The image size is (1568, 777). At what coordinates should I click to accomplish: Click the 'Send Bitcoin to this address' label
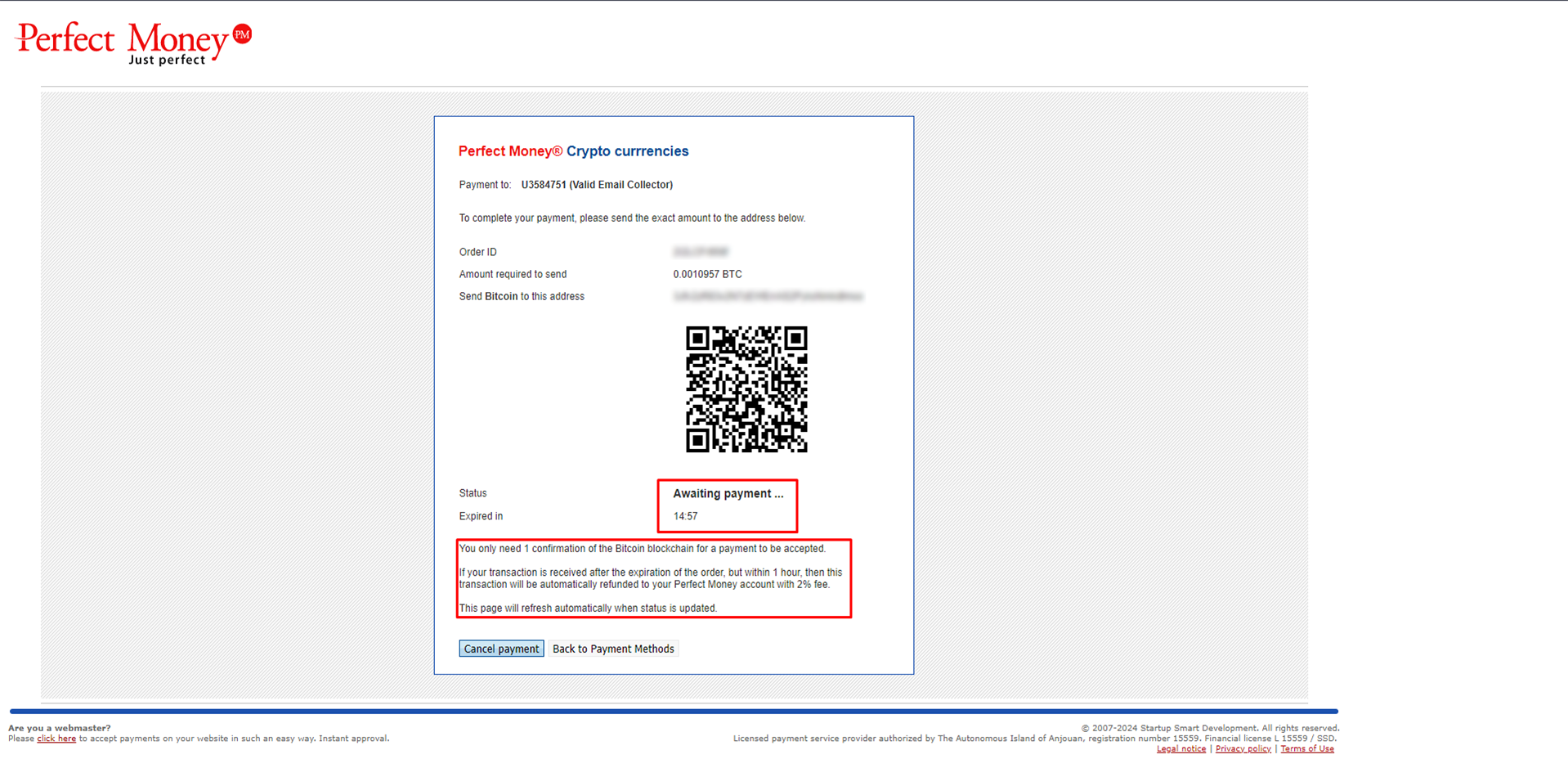point(522,296)
